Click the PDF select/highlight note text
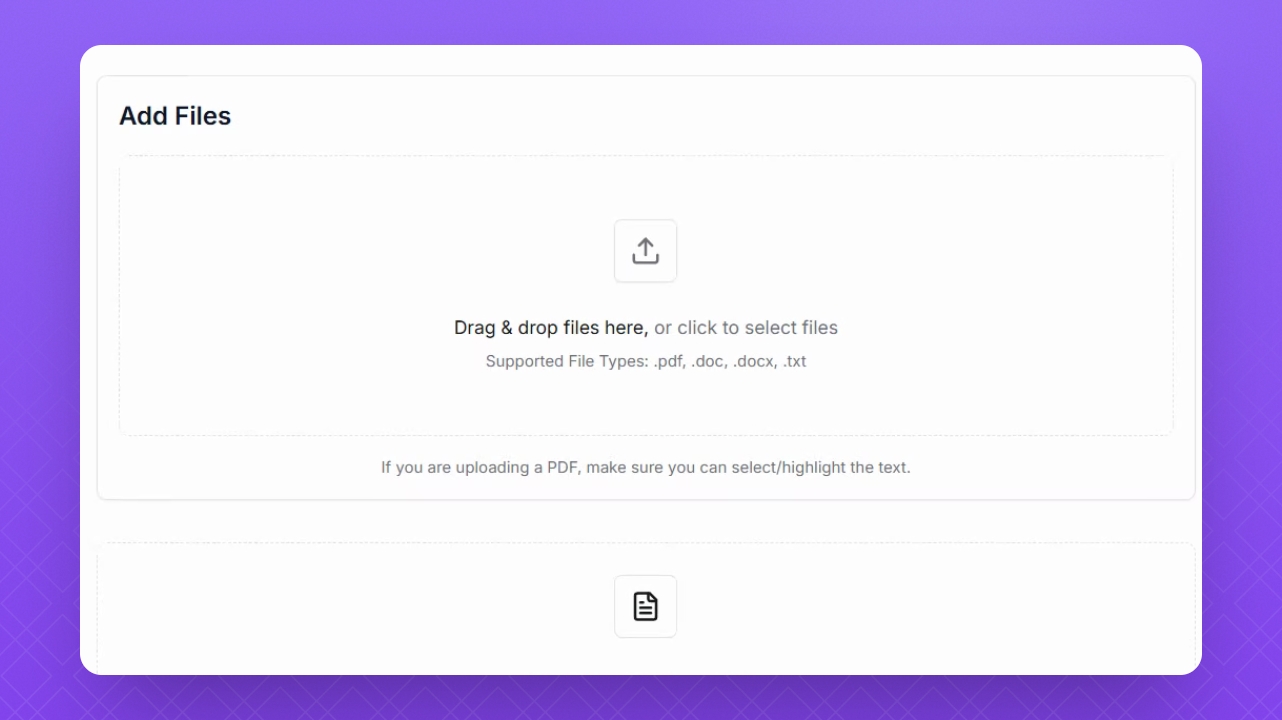This screenshot has height=720, width=1282. tap(646, 467)
